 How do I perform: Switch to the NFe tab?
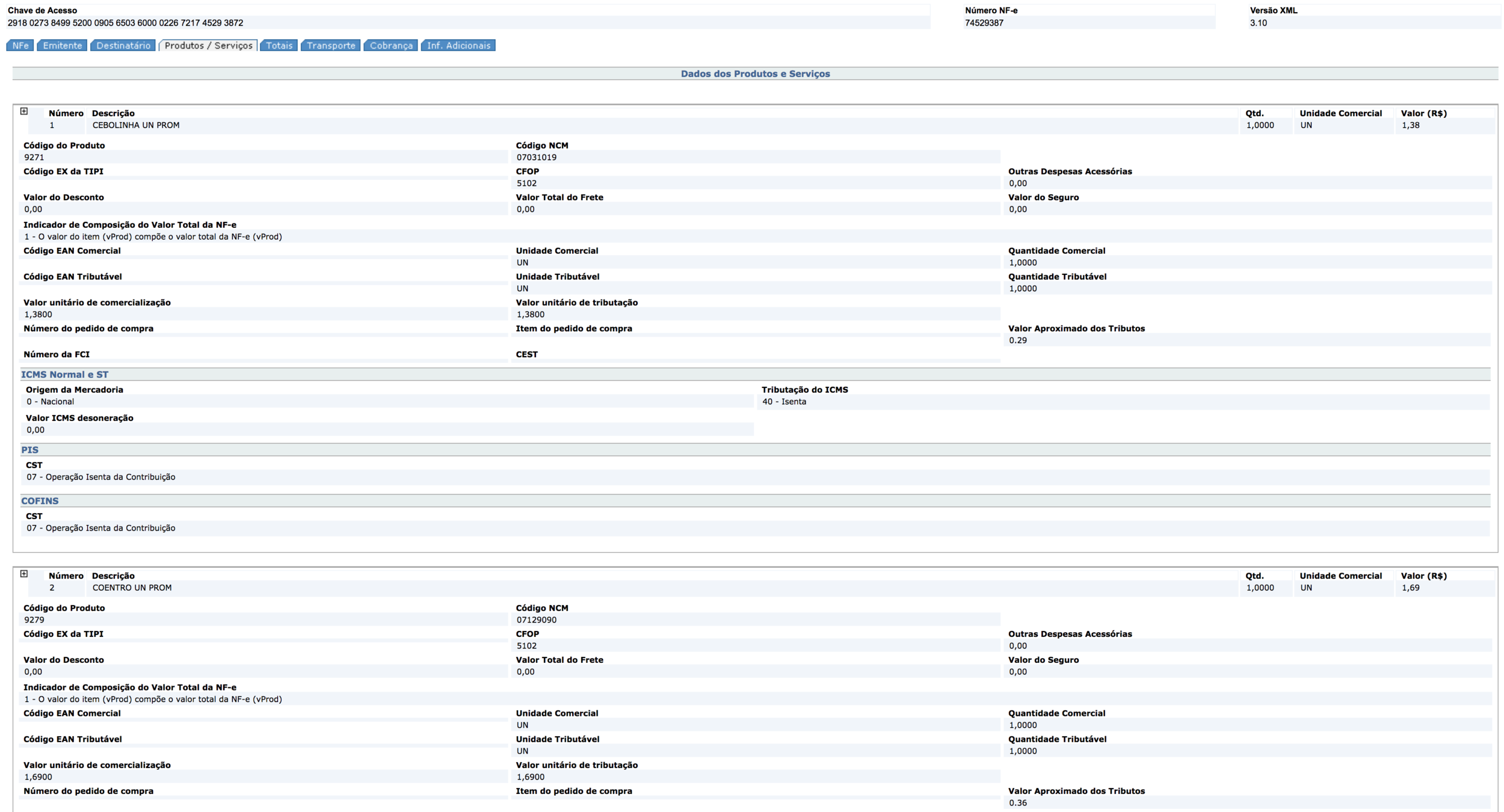tap(20, 46)
